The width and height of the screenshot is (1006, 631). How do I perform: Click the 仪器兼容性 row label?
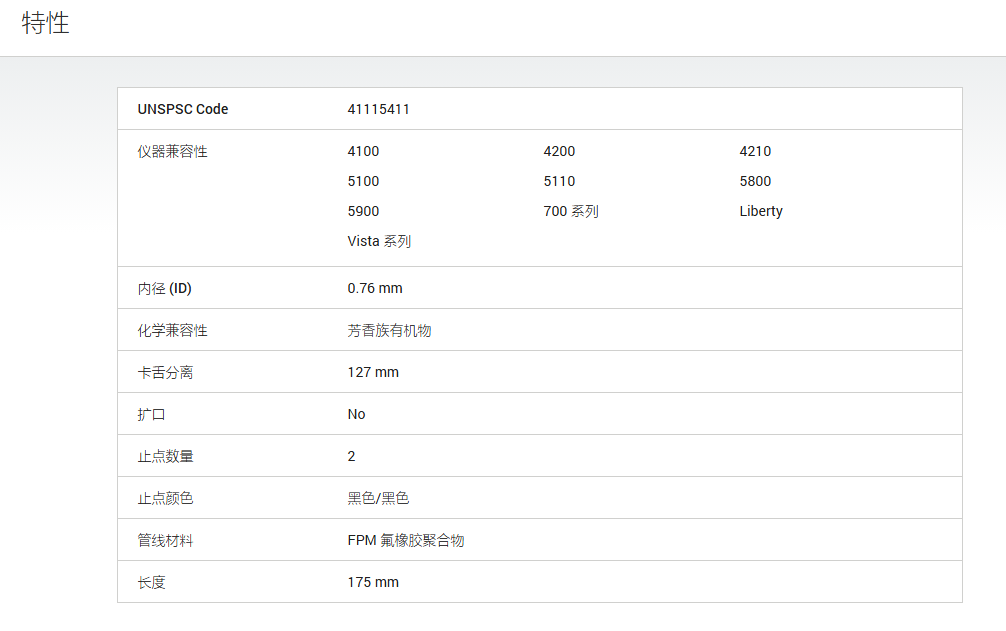(173, 151)
